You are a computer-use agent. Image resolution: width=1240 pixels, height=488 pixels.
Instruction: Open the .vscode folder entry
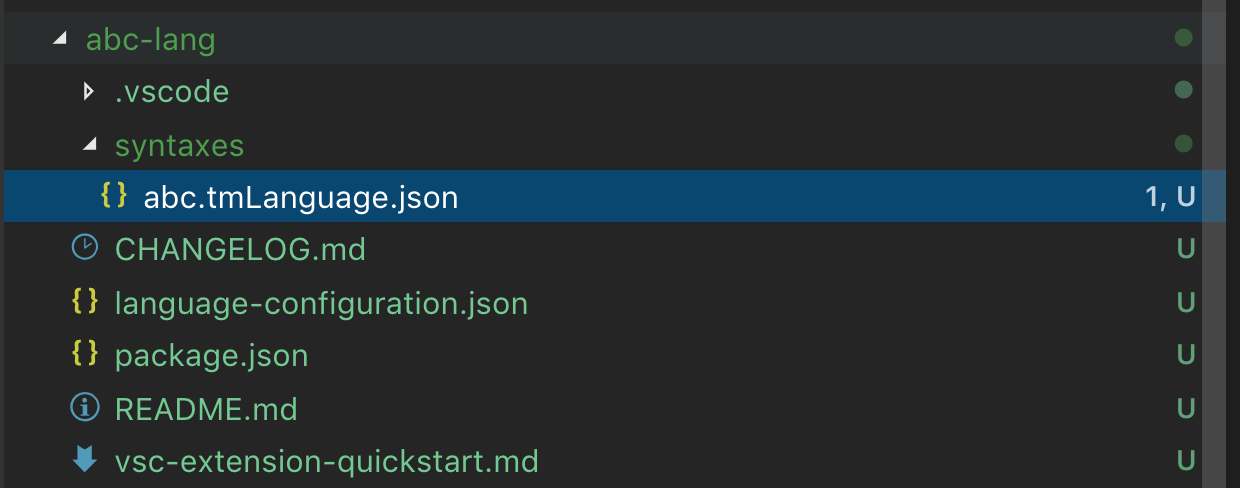[x=172, y=93]
